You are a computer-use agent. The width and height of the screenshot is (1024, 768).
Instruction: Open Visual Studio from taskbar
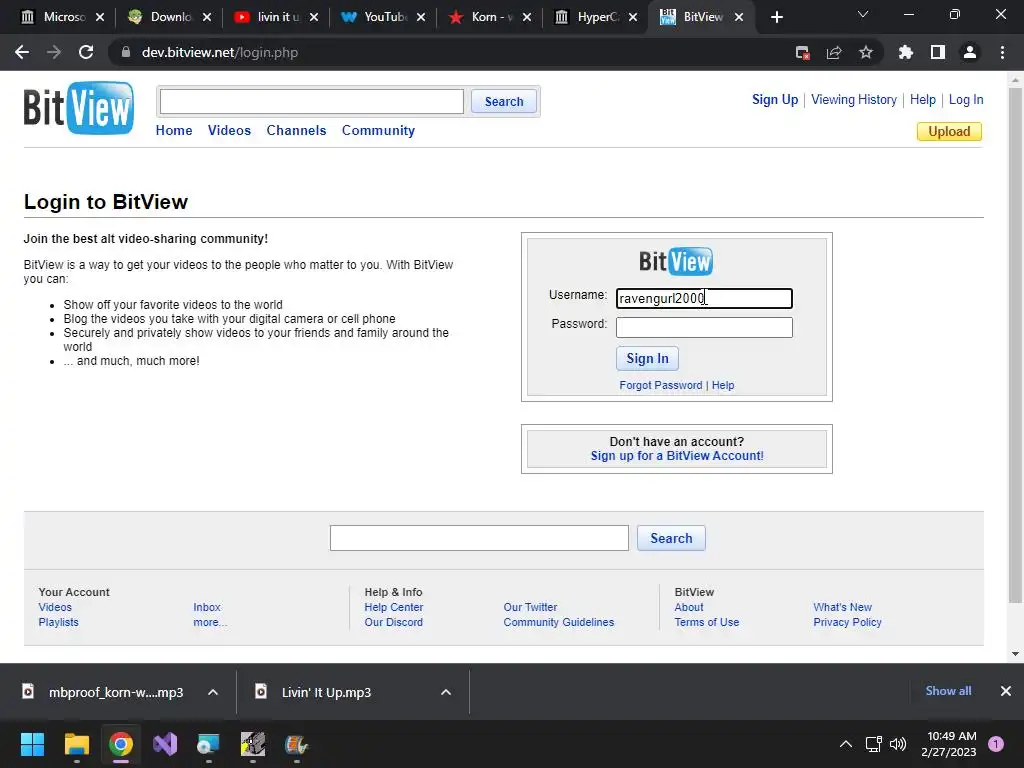click(165, 744)
